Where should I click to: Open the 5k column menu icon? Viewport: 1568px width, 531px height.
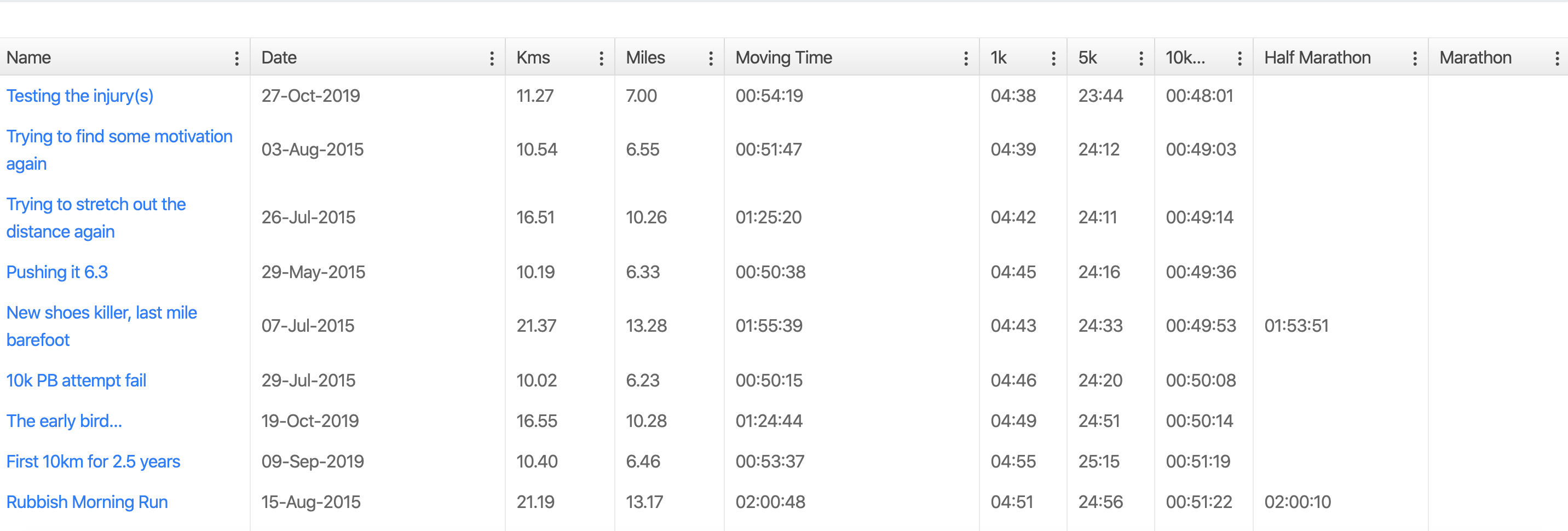1142,59
